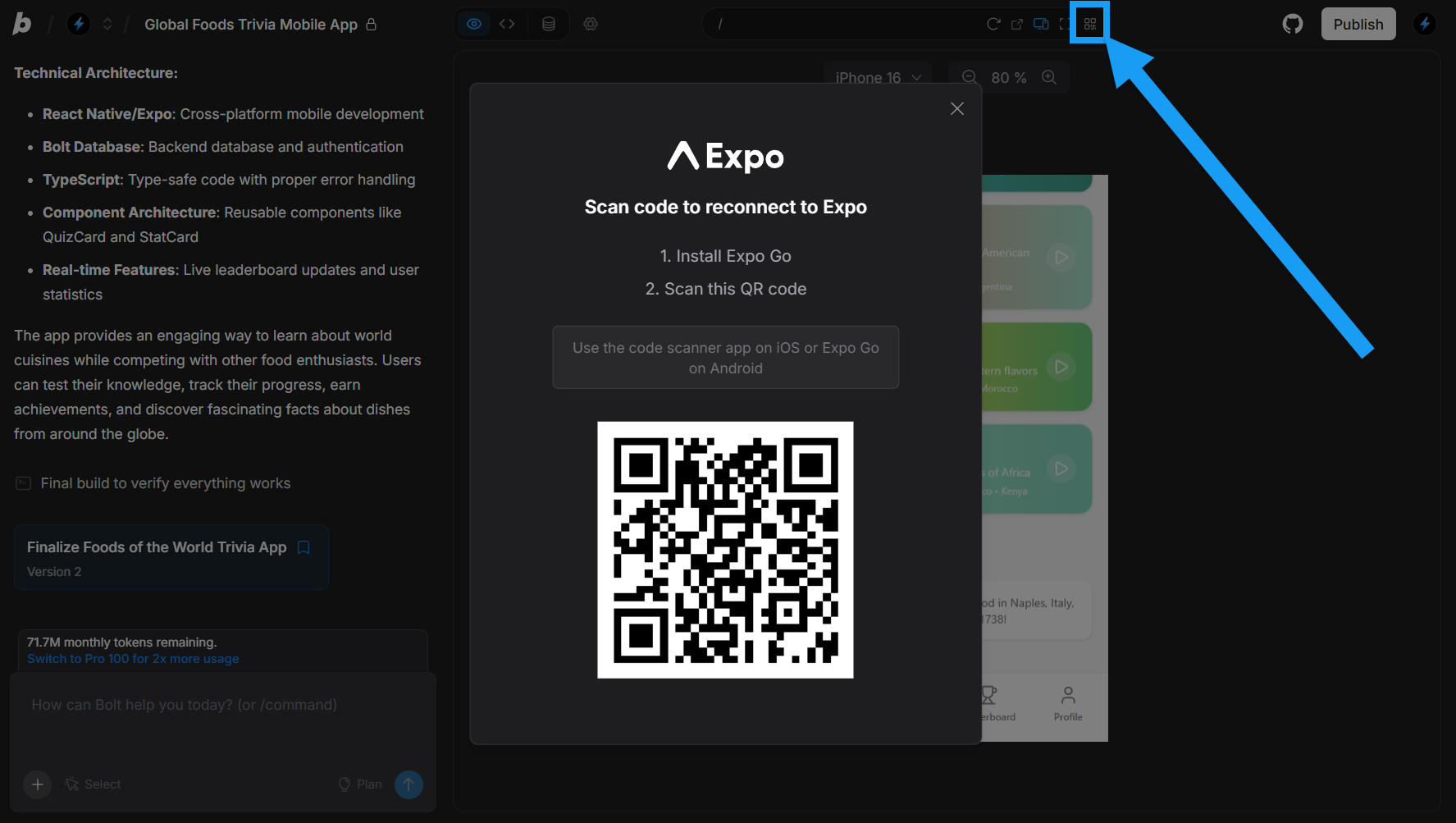This screenshot has width=1456, height=823.
Task: Zoom in the device preview
Action: (1049, 77)
